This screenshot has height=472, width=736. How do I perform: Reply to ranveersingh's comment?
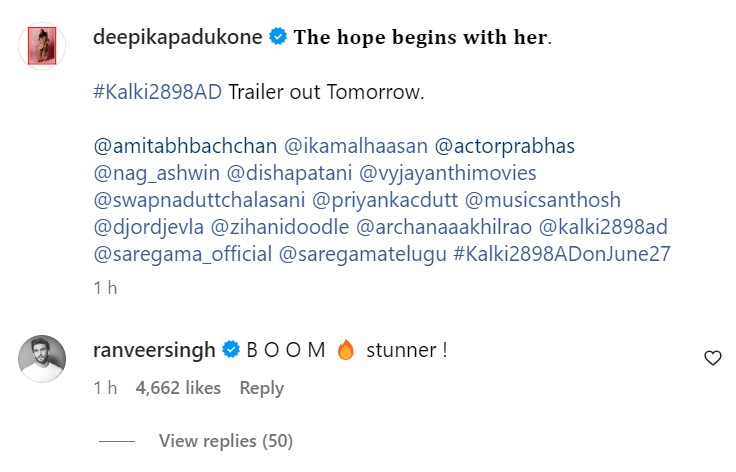pos(261,388)
